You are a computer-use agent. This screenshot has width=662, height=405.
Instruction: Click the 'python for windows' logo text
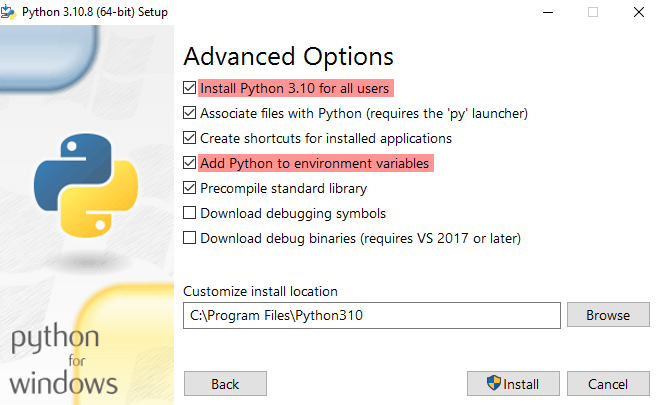point(65,359)
